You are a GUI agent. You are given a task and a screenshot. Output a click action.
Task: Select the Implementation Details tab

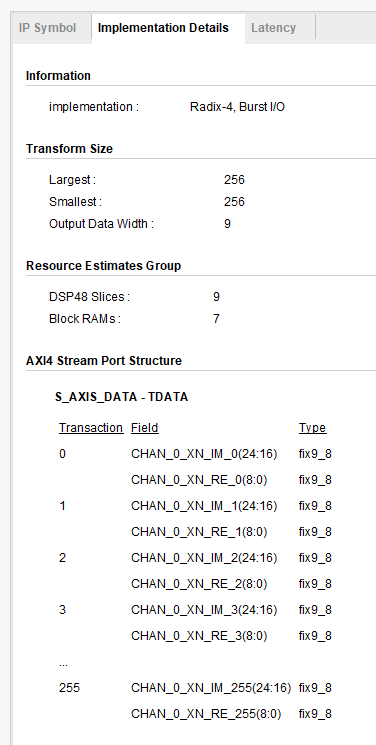(163, 28)
